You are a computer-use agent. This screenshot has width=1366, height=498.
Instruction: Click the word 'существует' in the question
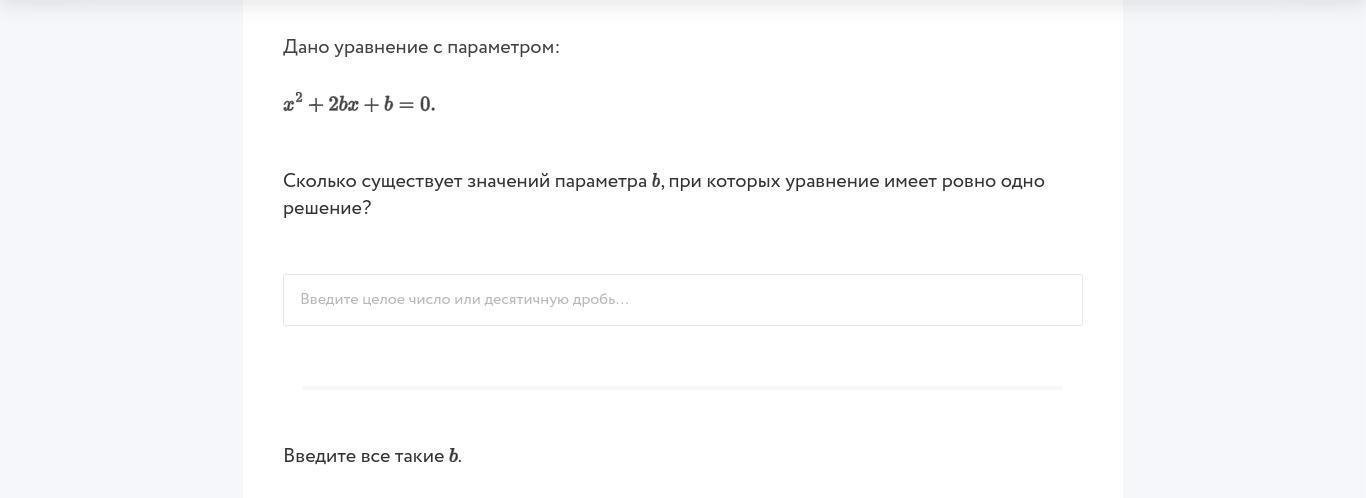point(411,181)
